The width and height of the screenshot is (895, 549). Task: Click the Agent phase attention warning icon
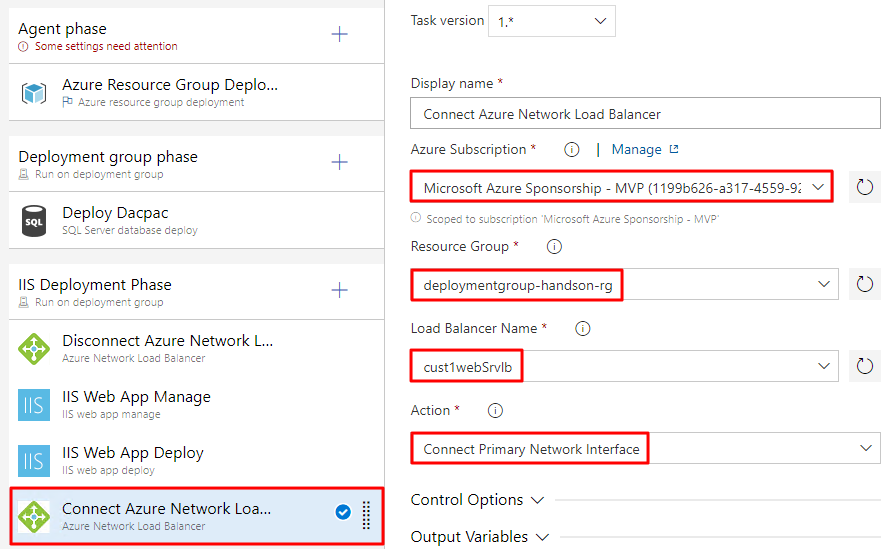point(23,46)
